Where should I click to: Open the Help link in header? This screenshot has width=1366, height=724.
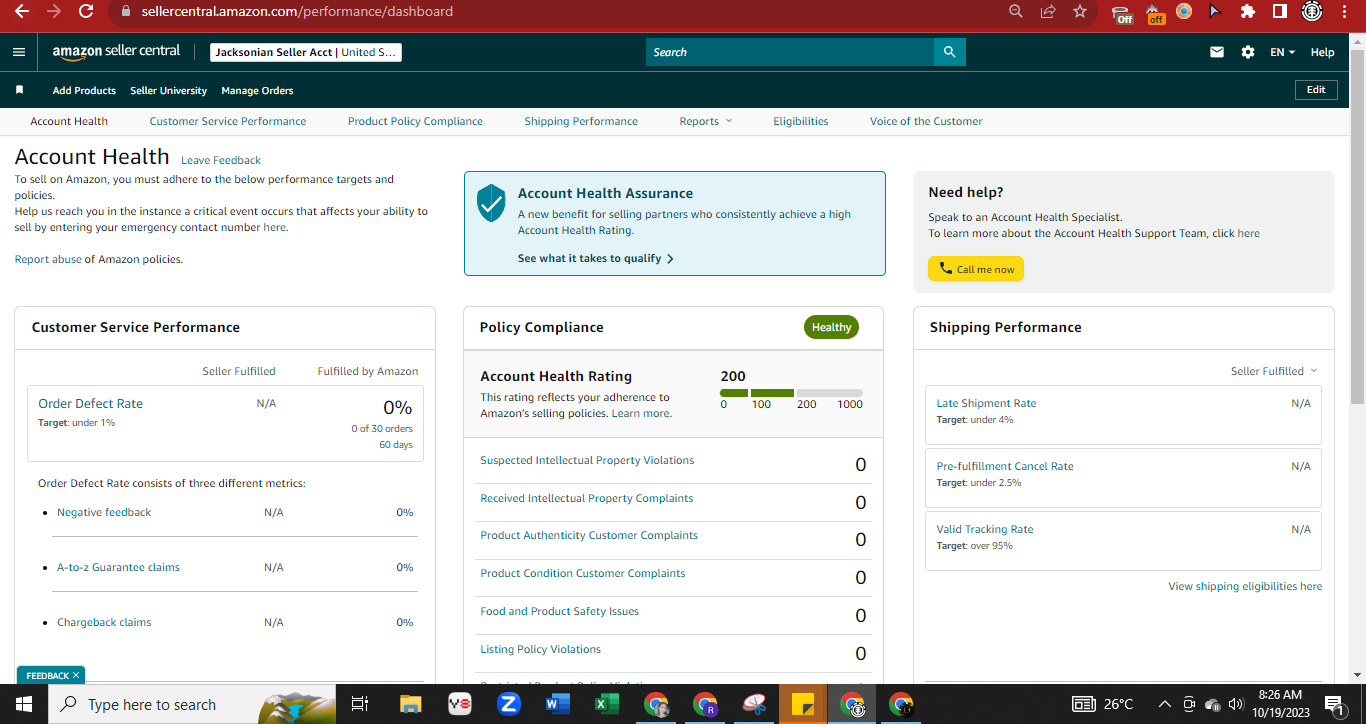[x=1322, y=52]
